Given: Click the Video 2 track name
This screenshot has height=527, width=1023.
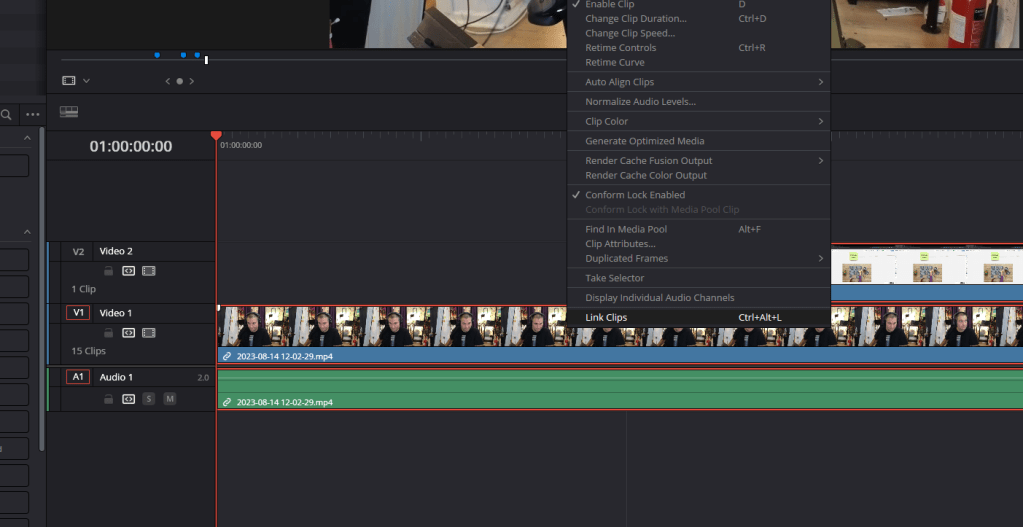Looking at the screenshot, I should coord(116,251).
